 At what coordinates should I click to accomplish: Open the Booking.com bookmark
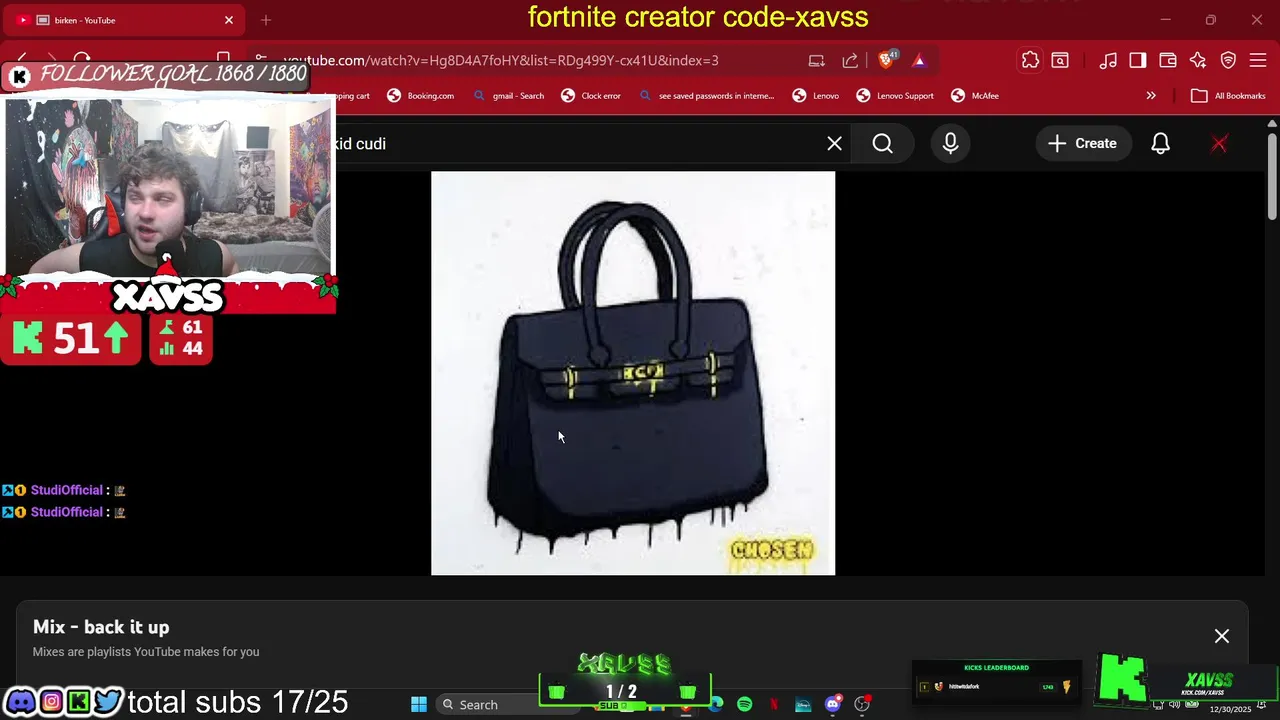pos(421,96)
